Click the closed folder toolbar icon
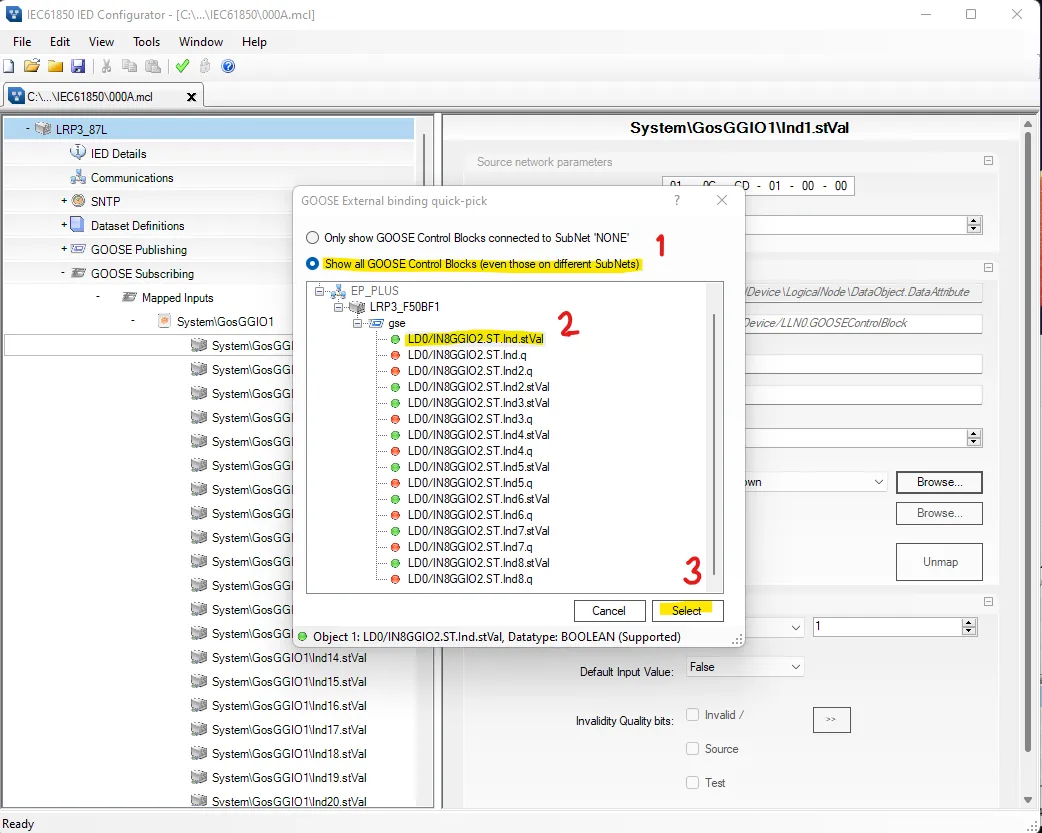1042x833 pixels. pos(55,66)
